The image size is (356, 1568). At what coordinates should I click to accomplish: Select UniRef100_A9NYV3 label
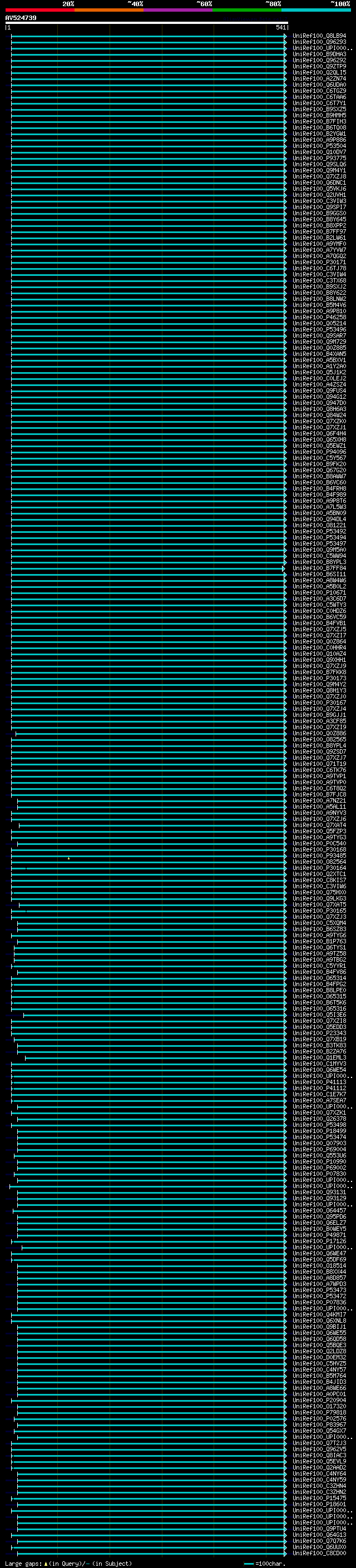tap(319, 813)
